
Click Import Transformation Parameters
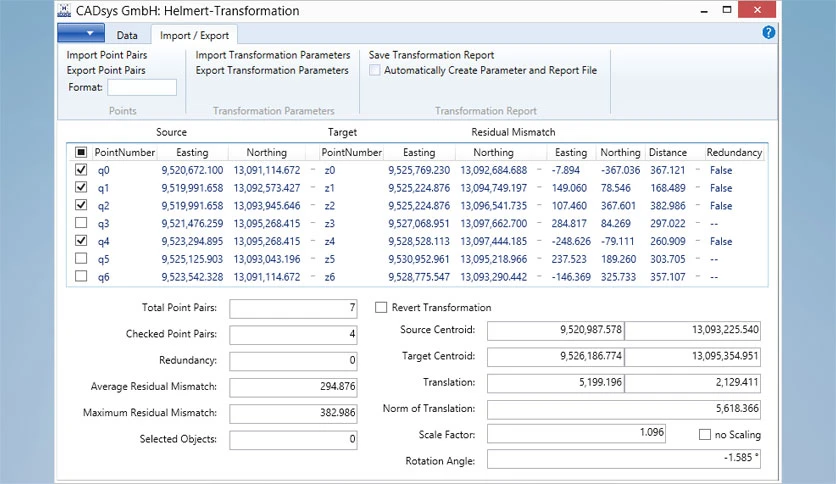(273, 55)
